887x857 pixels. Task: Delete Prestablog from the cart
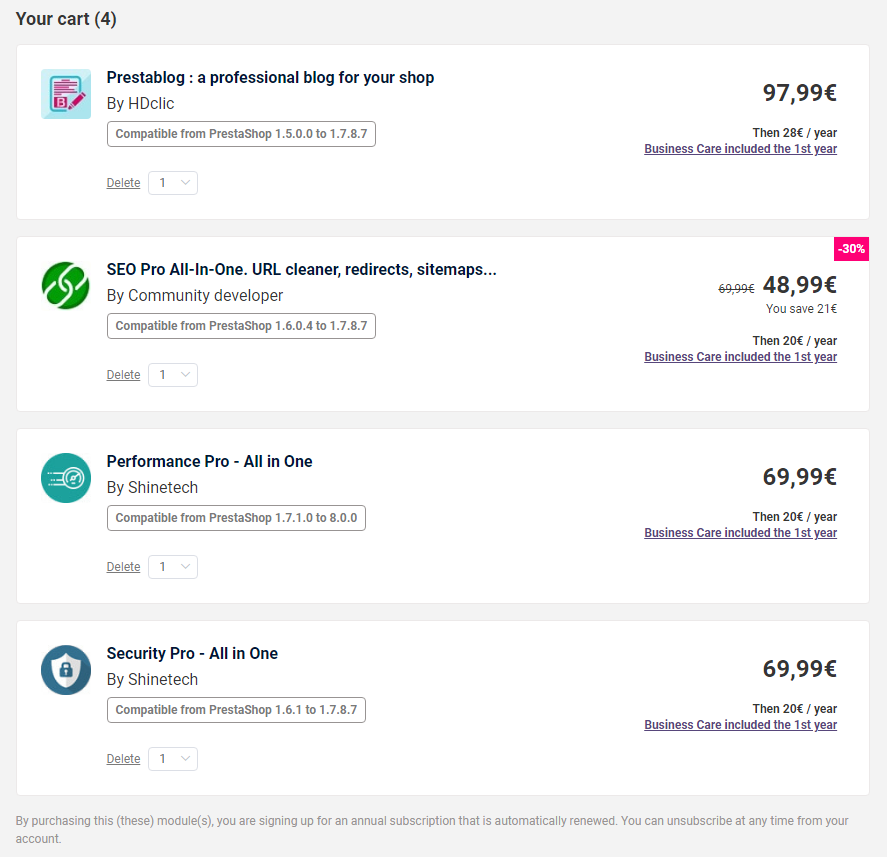pos(123,183)
